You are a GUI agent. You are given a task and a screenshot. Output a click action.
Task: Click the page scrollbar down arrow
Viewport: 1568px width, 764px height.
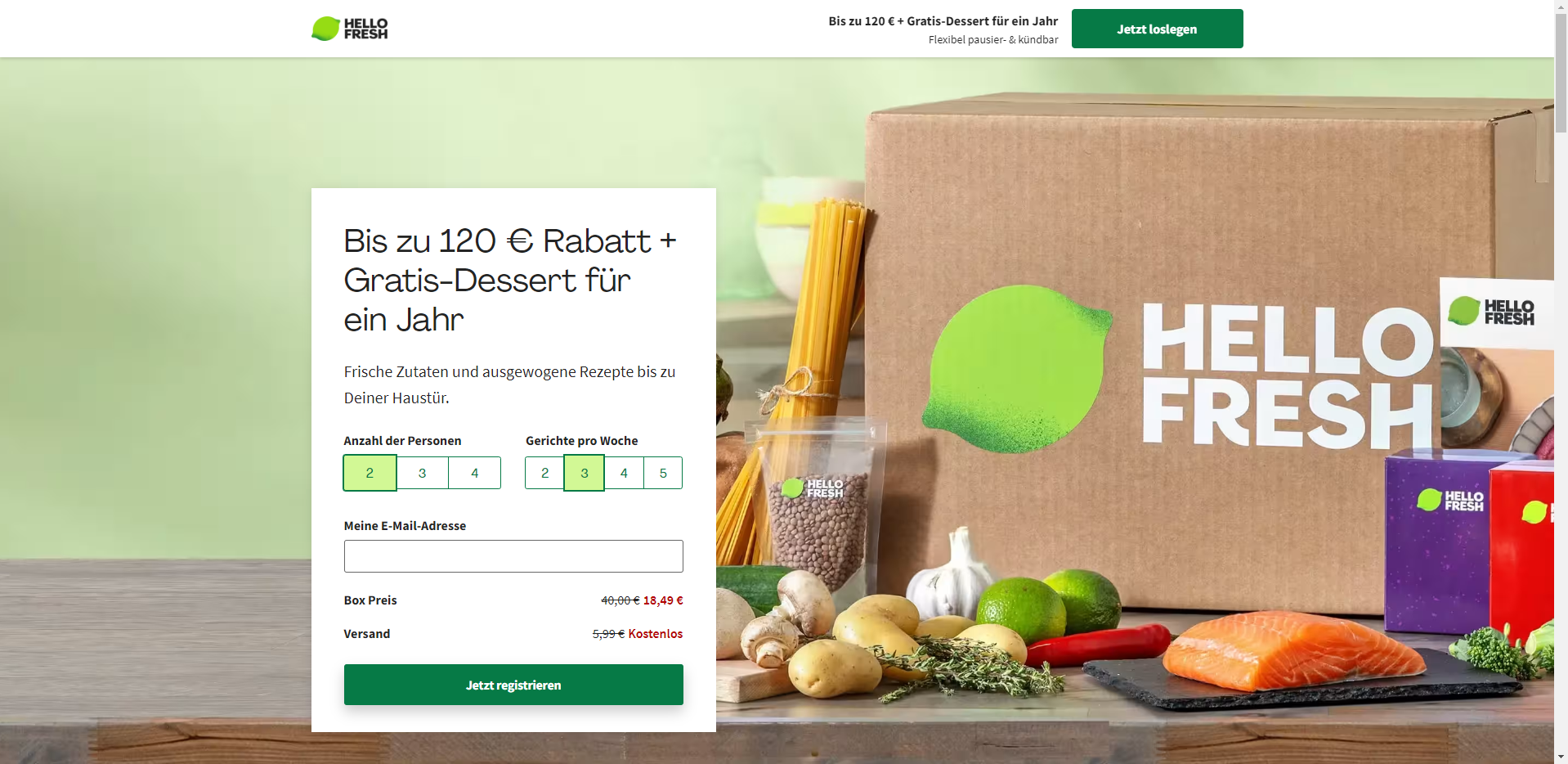(1561, 757)
